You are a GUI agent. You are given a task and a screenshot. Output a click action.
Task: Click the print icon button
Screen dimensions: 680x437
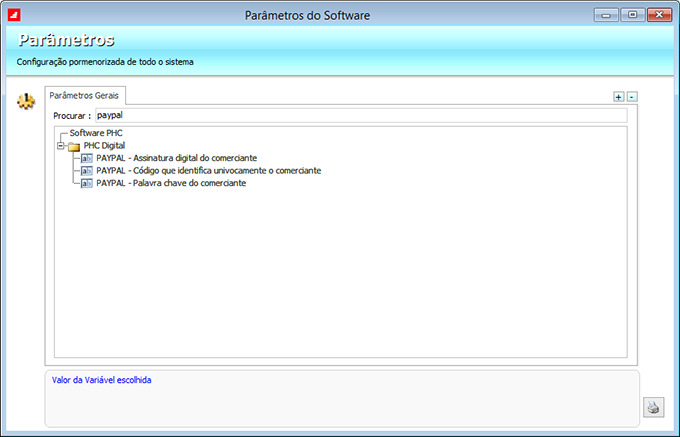coord(654,407)
